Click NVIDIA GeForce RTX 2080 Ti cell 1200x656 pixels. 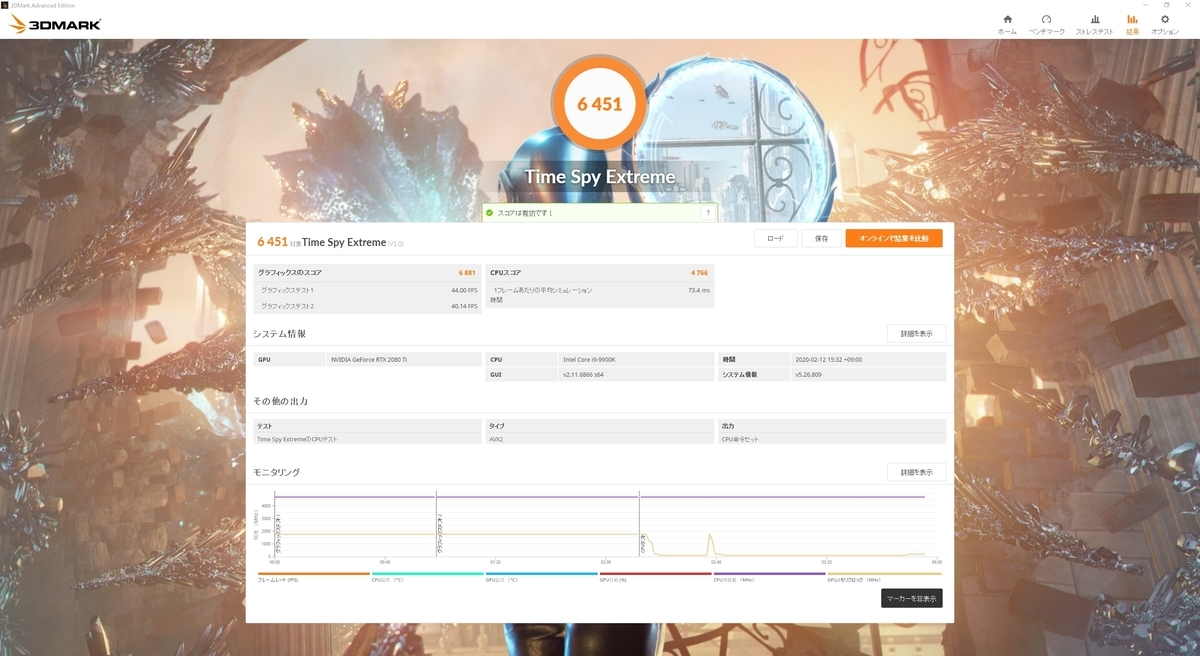coord(404,359)
